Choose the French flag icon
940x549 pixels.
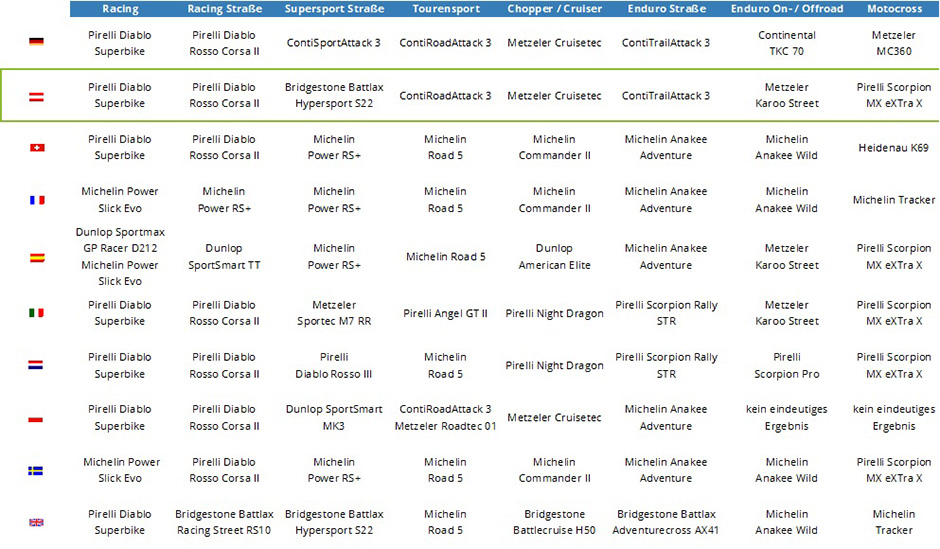[x=36, y=200]
